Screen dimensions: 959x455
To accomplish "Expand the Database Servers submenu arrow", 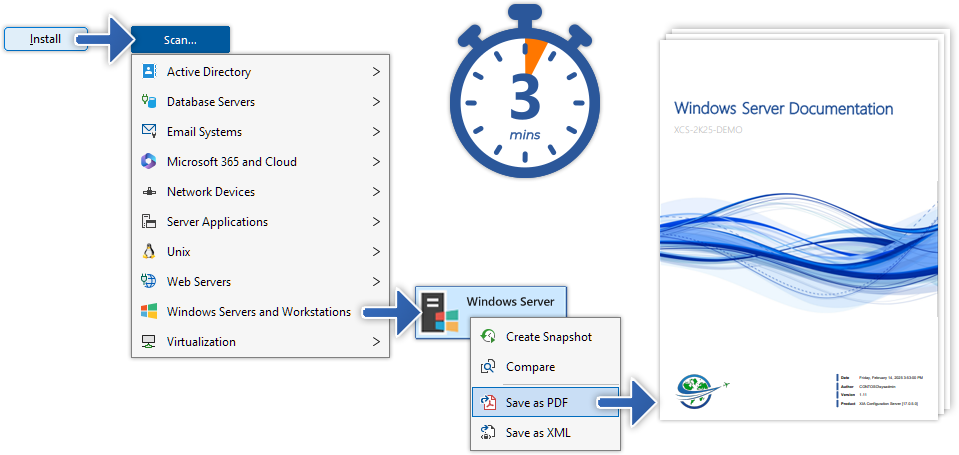I will pos(376,102).
